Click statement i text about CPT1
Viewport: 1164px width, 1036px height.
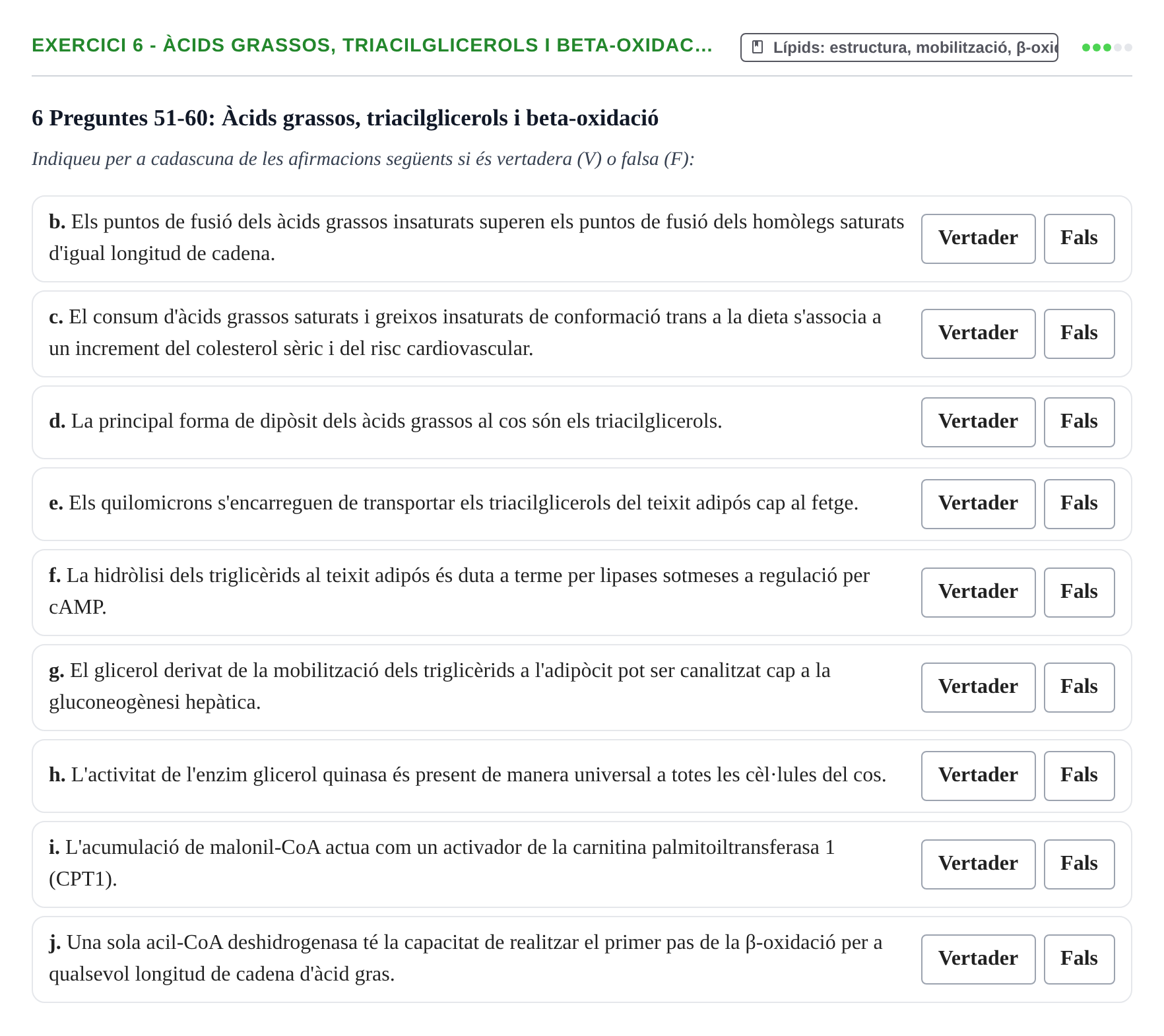coord(441,863)
